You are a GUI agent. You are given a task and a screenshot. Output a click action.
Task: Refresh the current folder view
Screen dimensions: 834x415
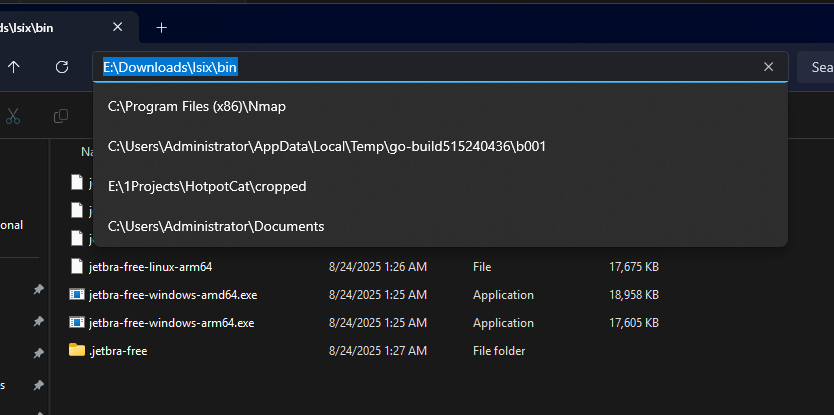(x=62, y=67)
